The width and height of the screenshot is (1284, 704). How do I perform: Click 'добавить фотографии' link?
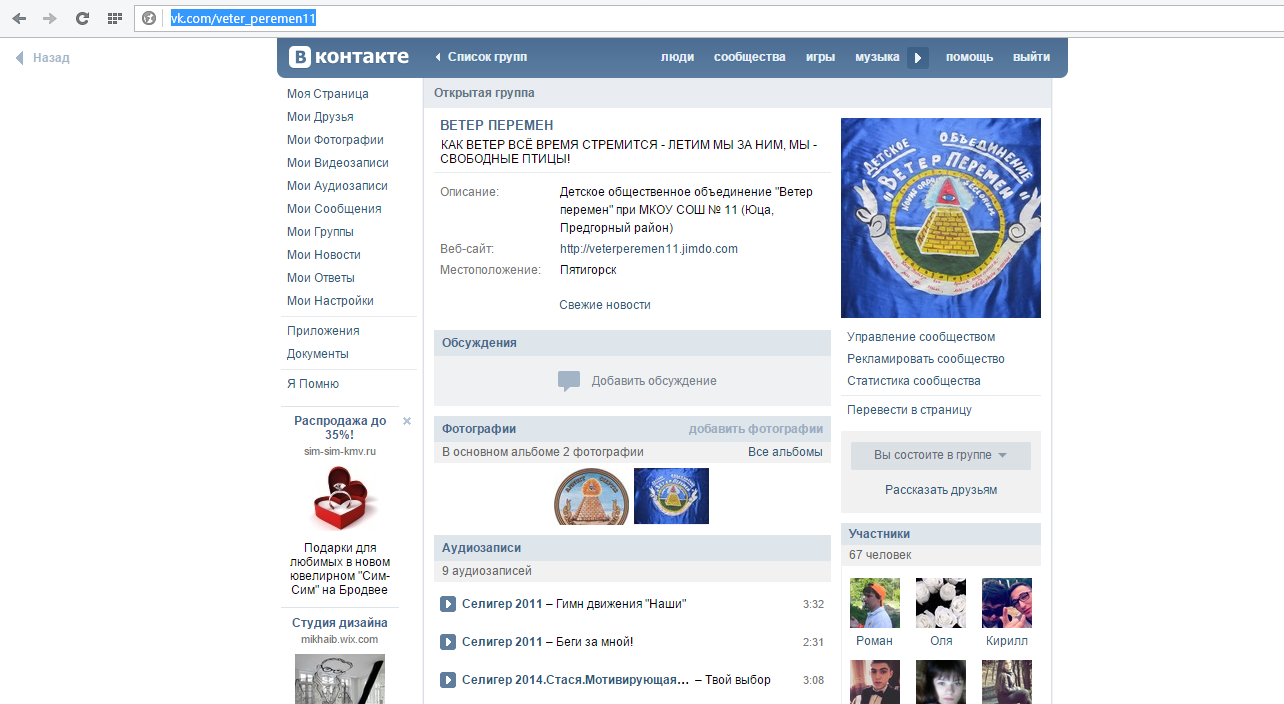pyautogui.click(x=756, y=429)
